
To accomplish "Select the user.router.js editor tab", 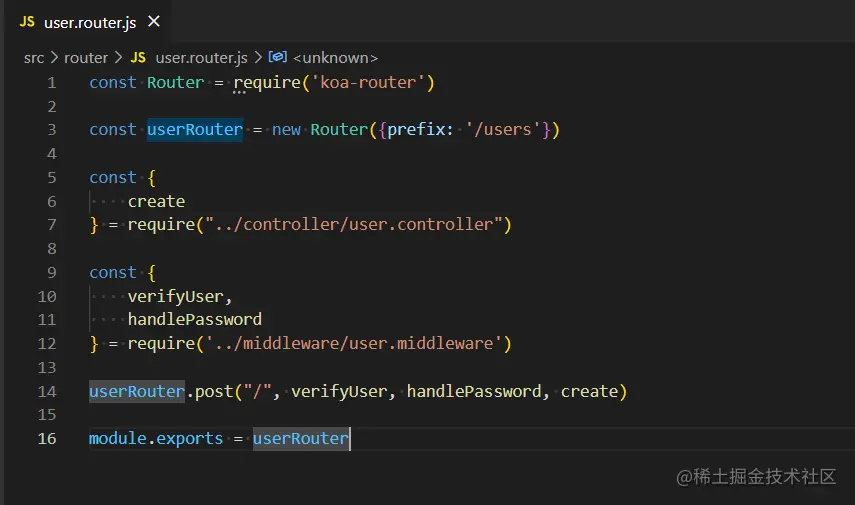I will 89,22.
